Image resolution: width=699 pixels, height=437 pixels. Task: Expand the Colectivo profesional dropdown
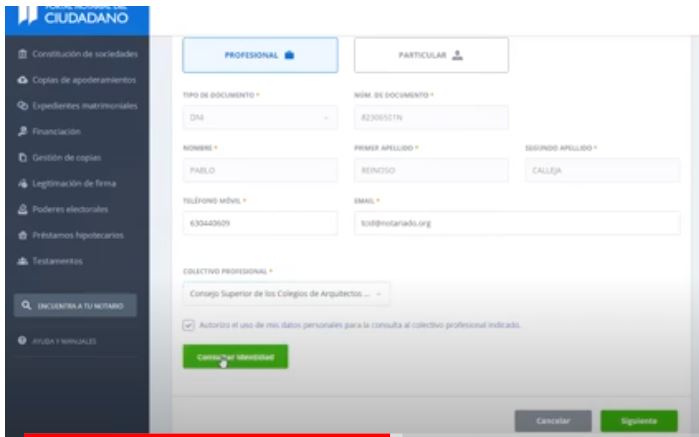click(x=286, y=294)
